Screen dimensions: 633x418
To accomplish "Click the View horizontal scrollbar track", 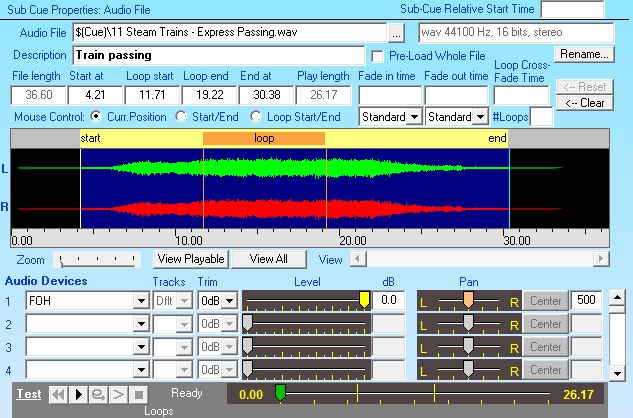I will [480, 258].
